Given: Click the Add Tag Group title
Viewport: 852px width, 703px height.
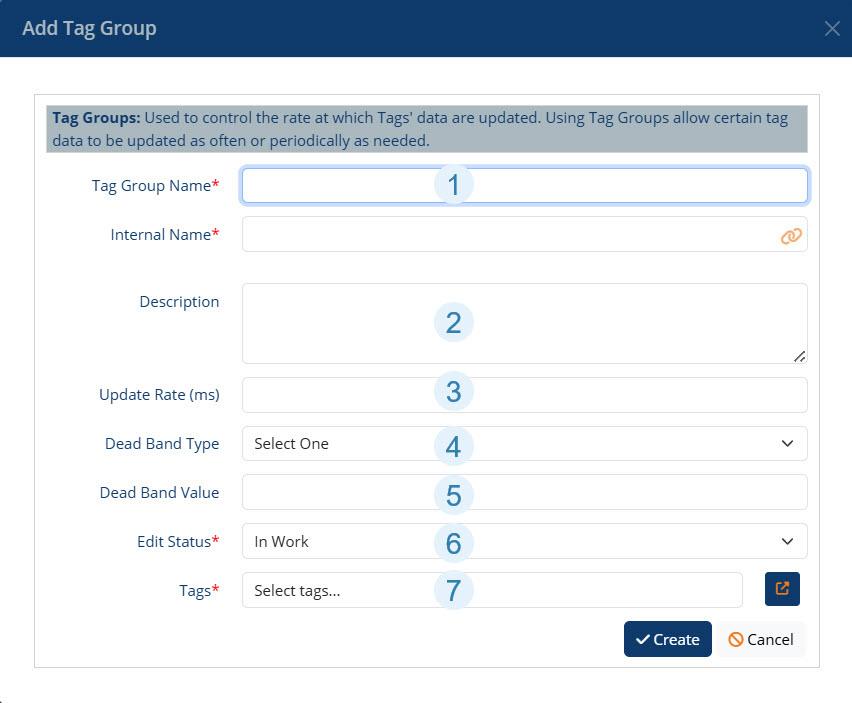Looking at the screenshot, I should coord(89,28).
